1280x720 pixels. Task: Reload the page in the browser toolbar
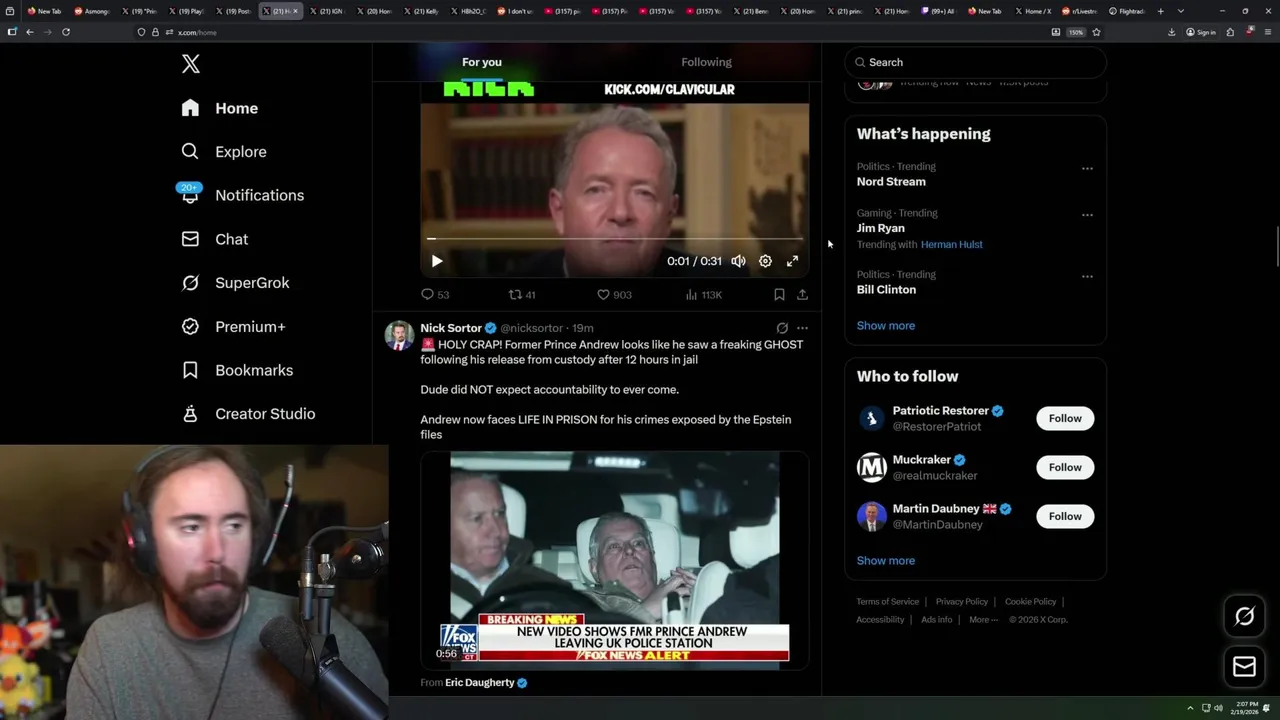click(x=66, y=32)
